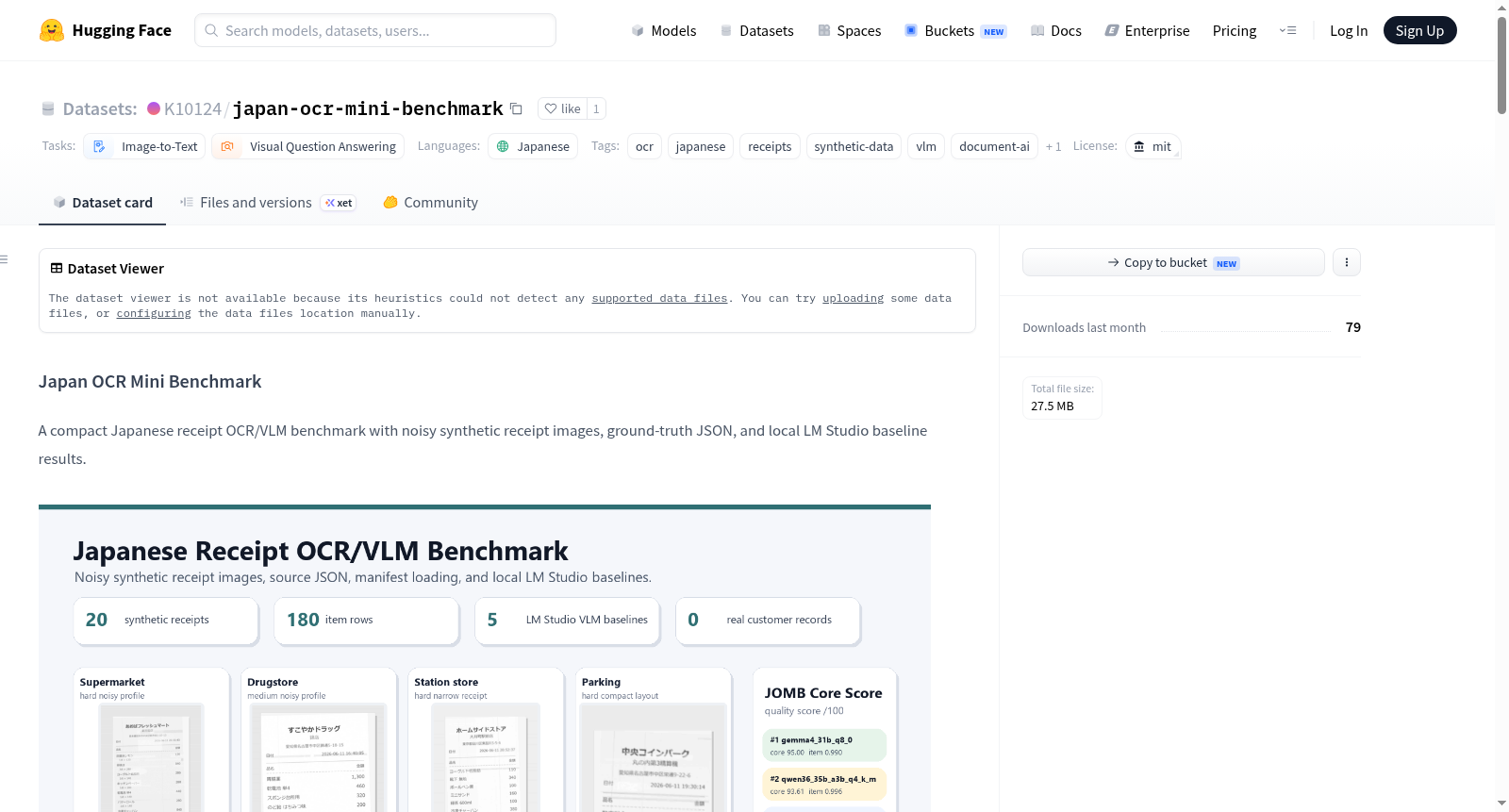This screenshot has height=812, width=1509.
Task: Open the uploading link
Action: pos(853,298)
